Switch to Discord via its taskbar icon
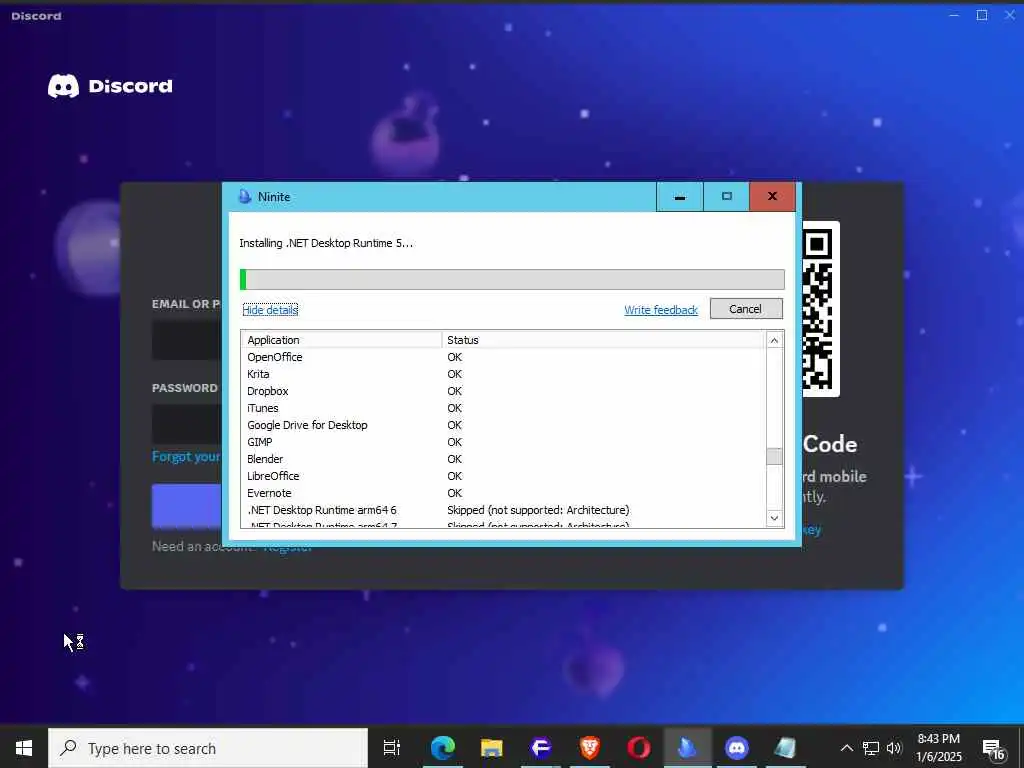Viewport: 1024px width, 768px height. [x=737, y=748]
